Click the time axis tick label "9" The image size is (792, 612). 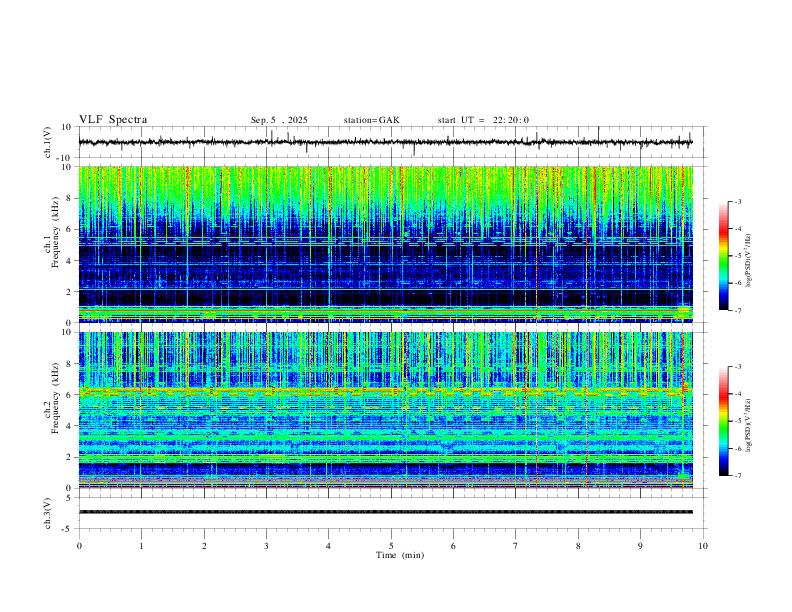point(640,546)
